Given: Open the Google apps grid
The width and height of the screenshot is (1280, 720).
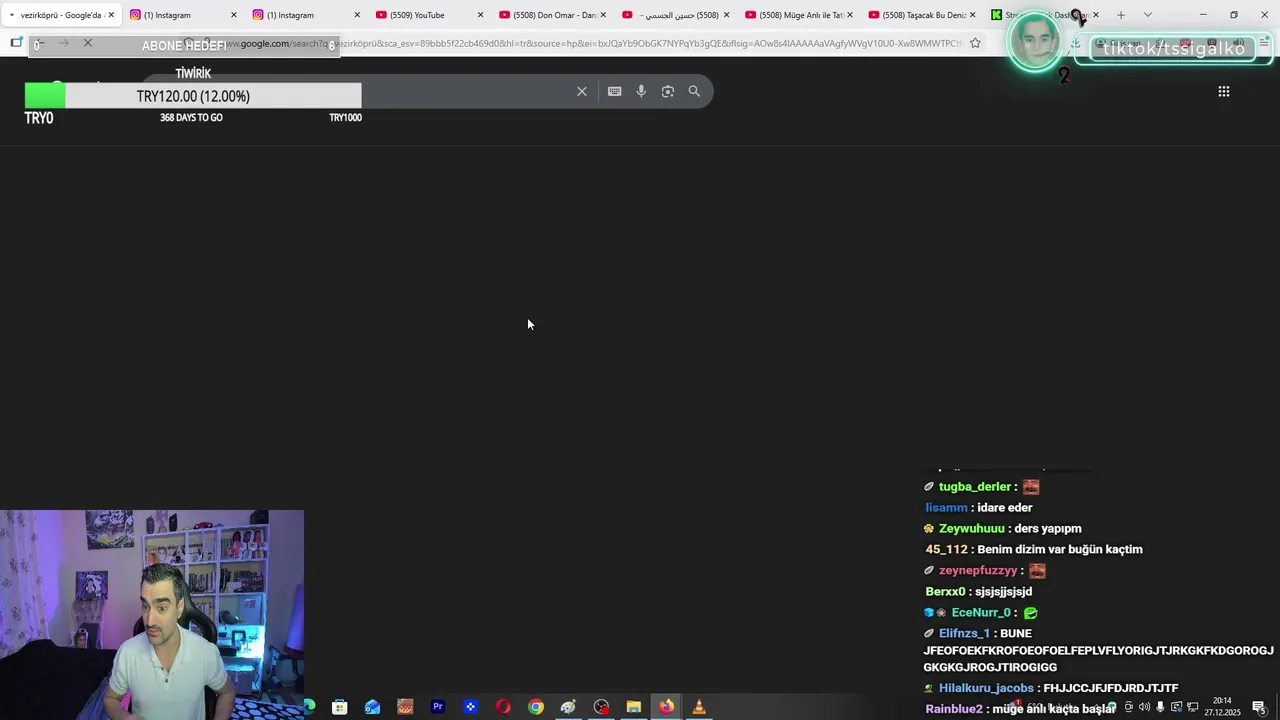Looking at the screenshot, I should tap(1223, 91).
